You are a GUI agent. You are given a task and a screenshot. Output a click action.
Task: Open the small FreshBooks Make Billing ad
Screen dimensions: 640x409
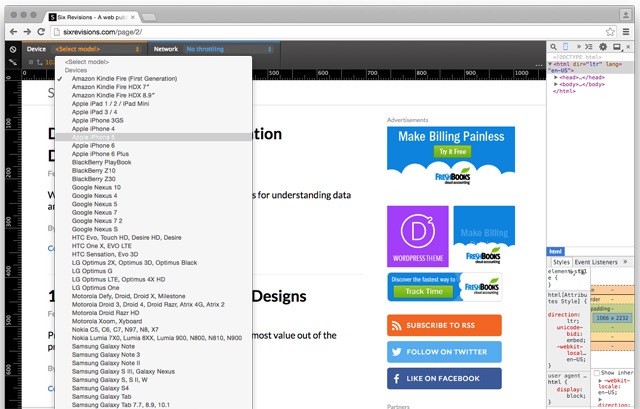tap(484, 236)
